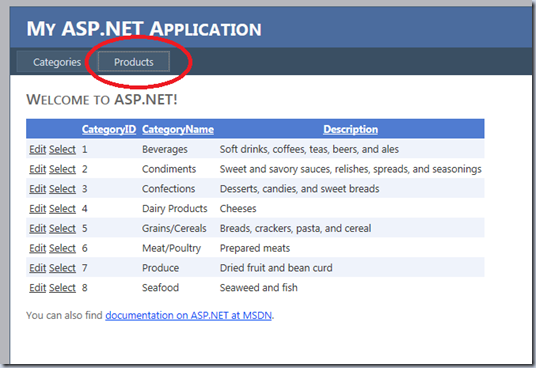Image resolution: width=536 pixels, height=368 pixels.
Task: Click Edit for the Condiments row
Action: [x=37, y=169]
